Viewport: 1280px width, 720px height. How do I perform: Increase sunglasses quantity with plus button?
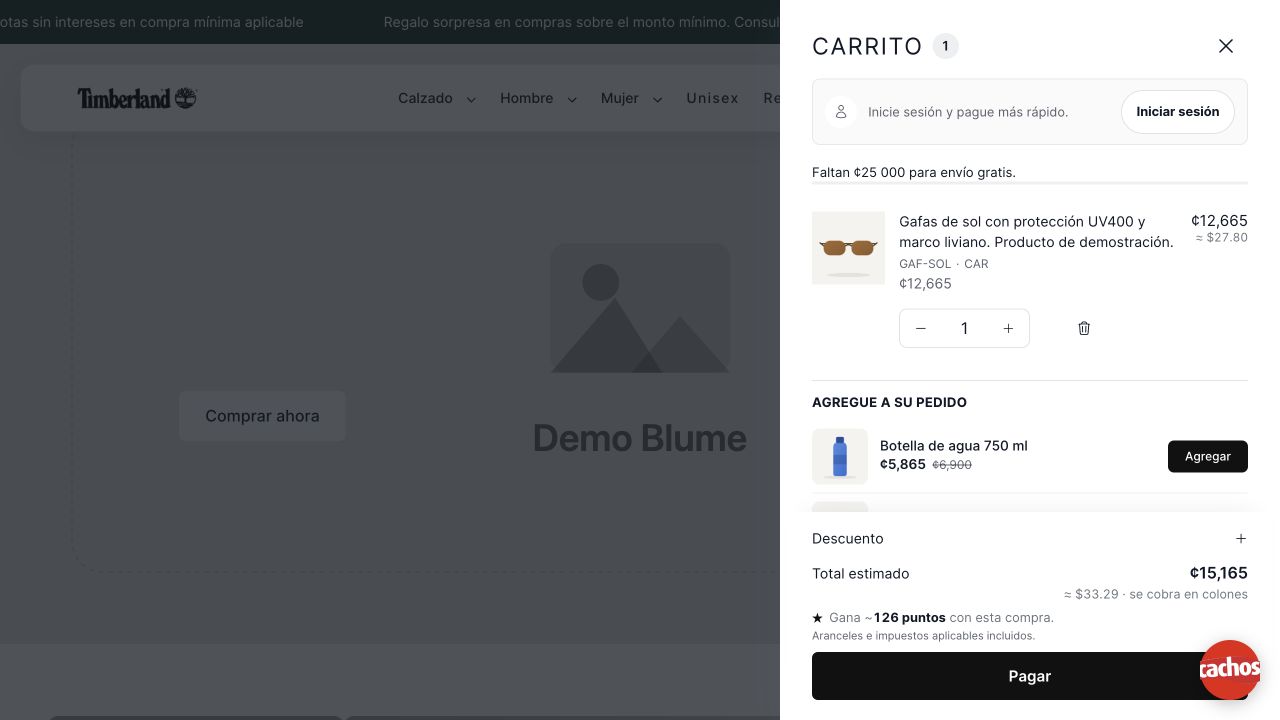(1008, 328)
